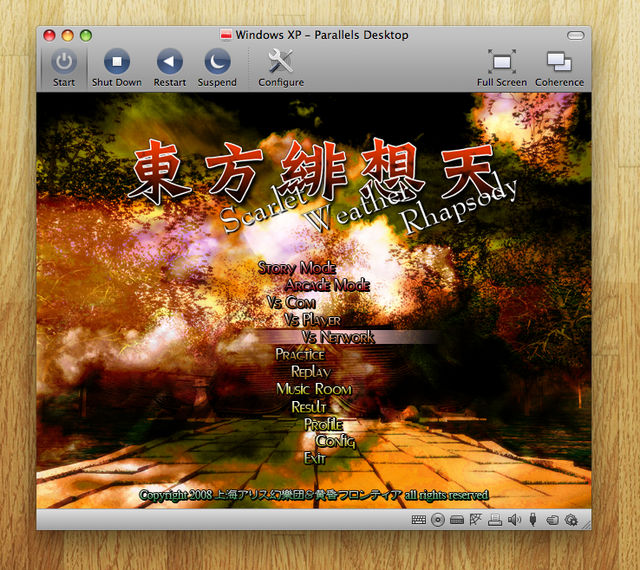
Task: Open Configure settings with wrench icon
Action: point(281,62)
